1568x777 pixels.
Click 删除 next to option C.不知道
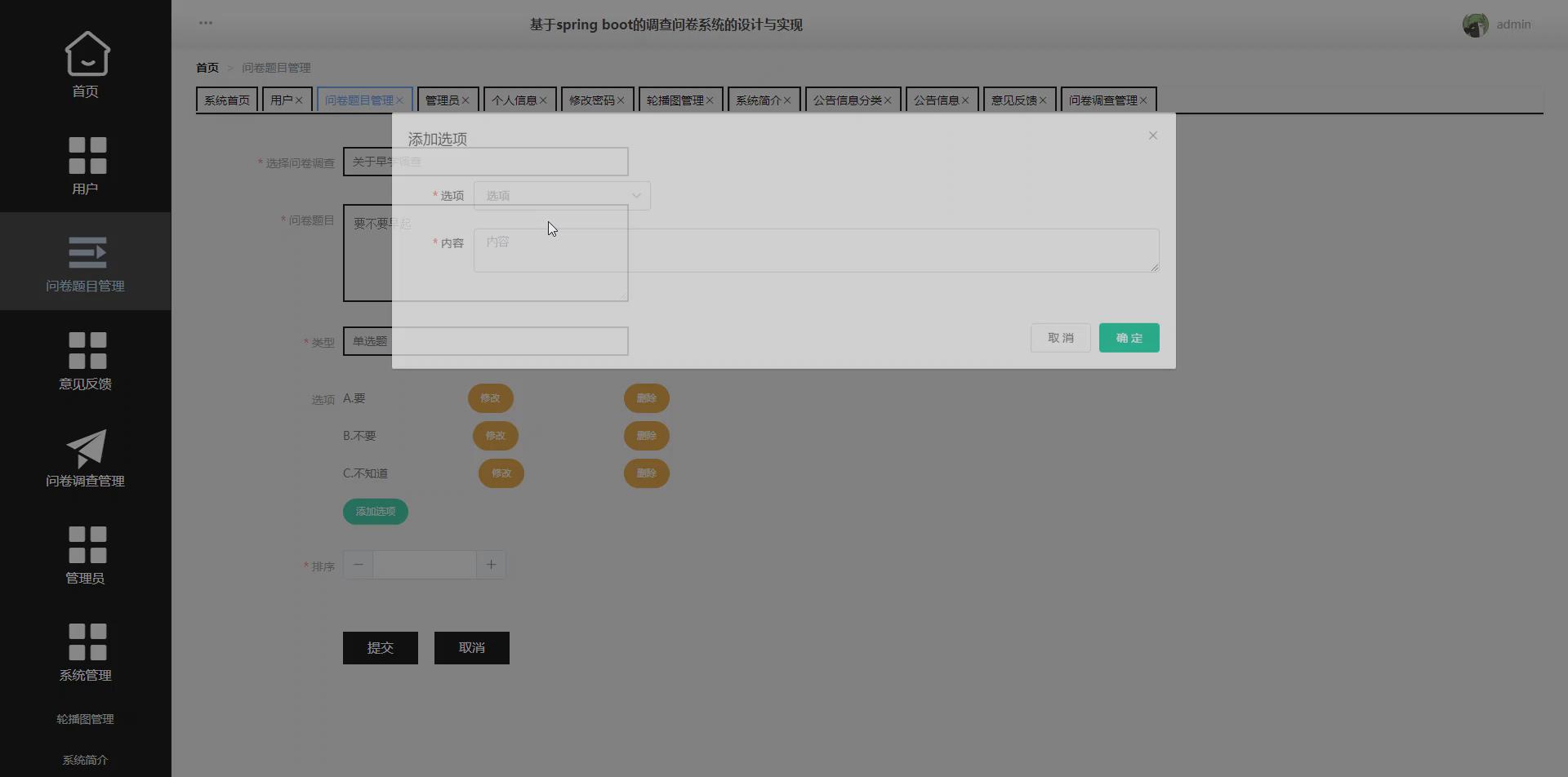pos(646,473)
